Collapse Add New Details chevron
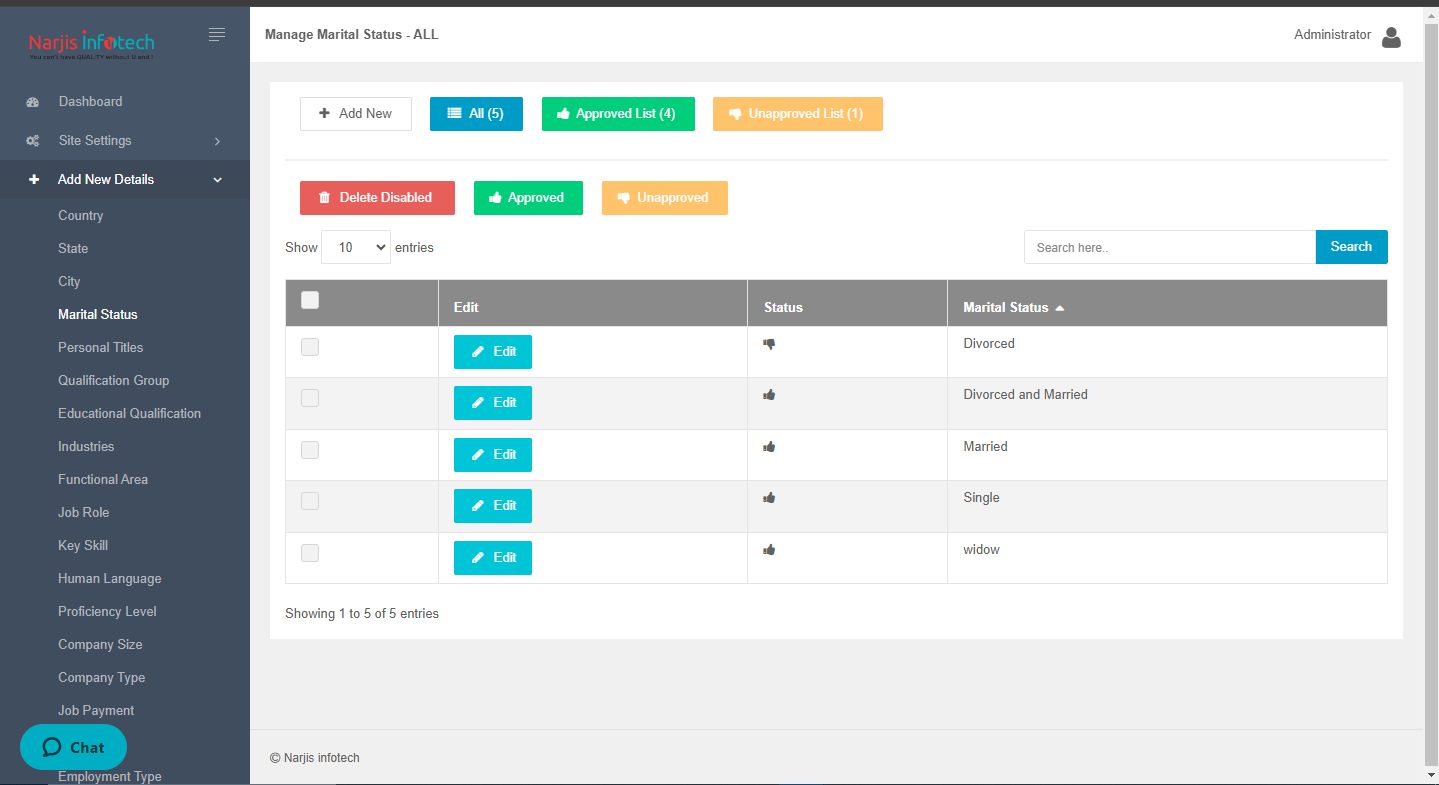 pos(217,181)
